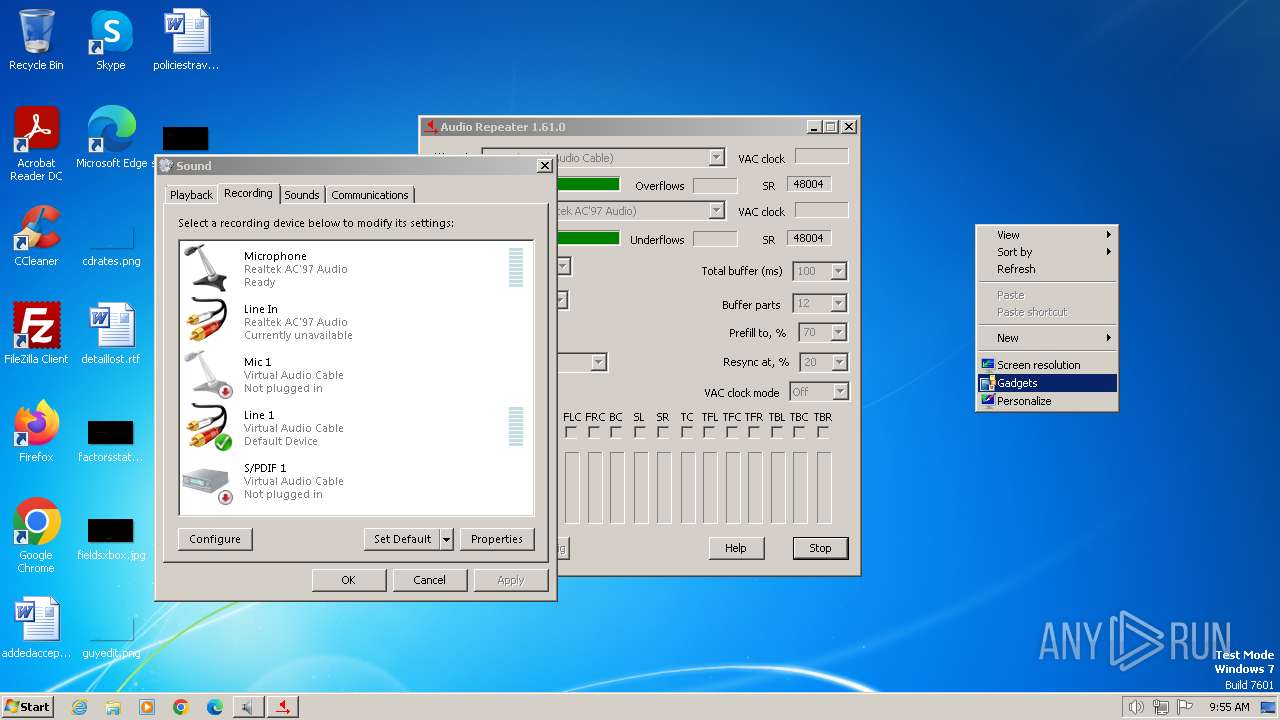Toggle the TFC channel checkbox
The height and width of the screenshot is (720, 1280).
(731, 433)
